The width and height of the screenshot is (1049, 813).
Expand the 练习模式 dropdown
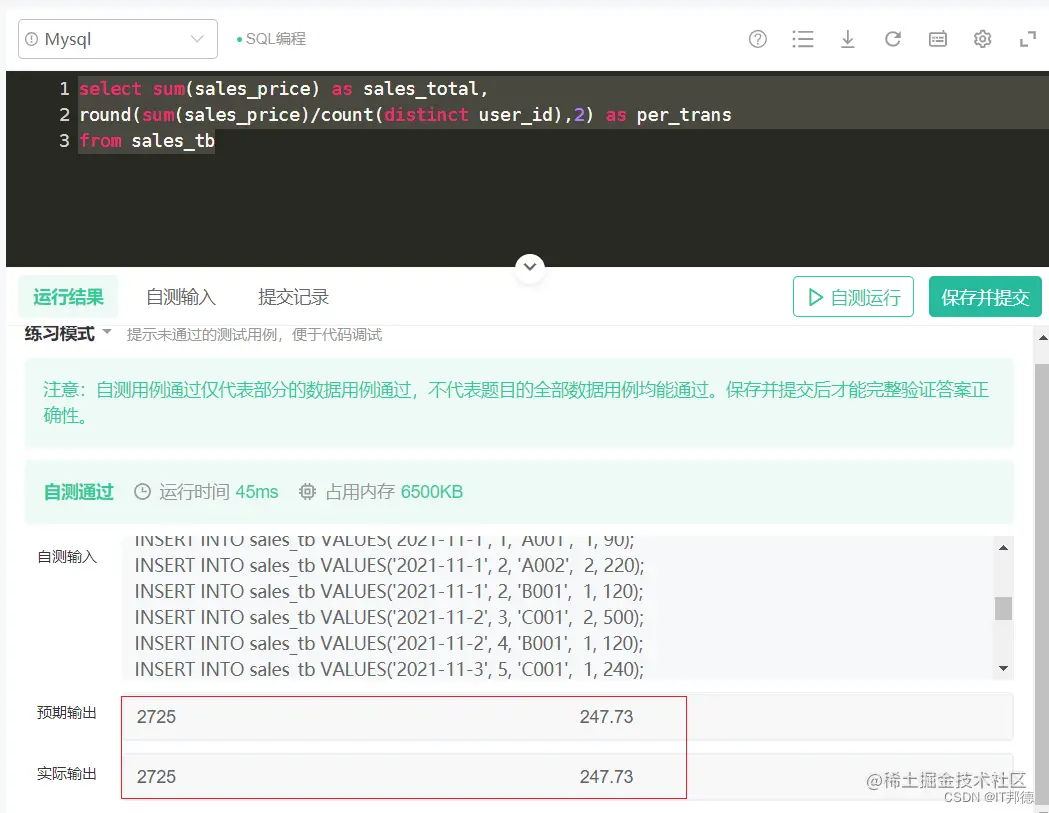pos(68,333)
